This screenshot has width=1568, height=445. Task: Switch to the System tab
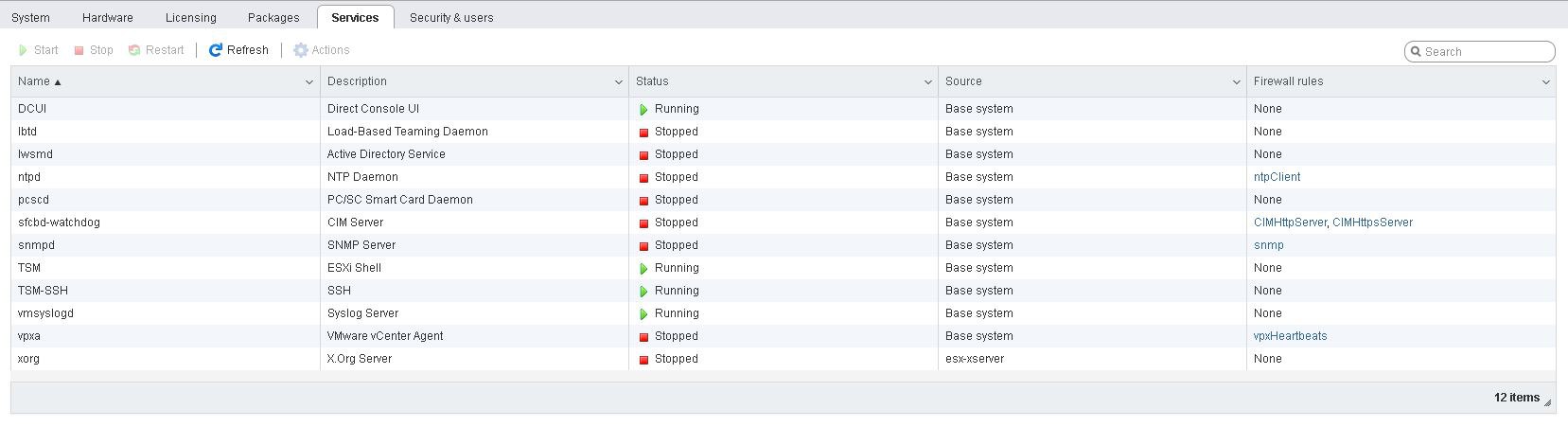31,17
